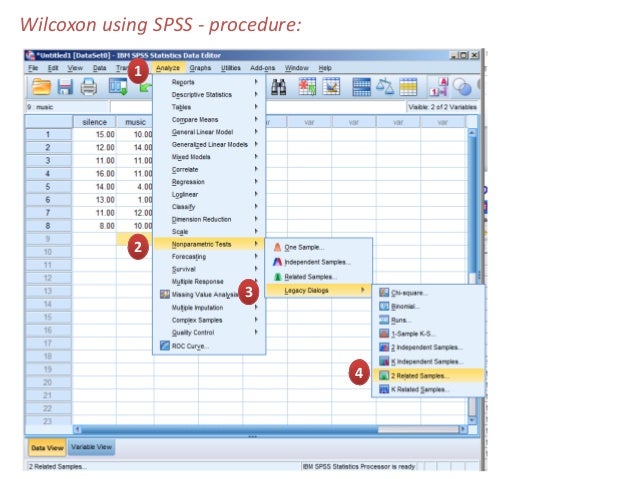Expand the General Linear Model submenu

click(x=209, y=132)
